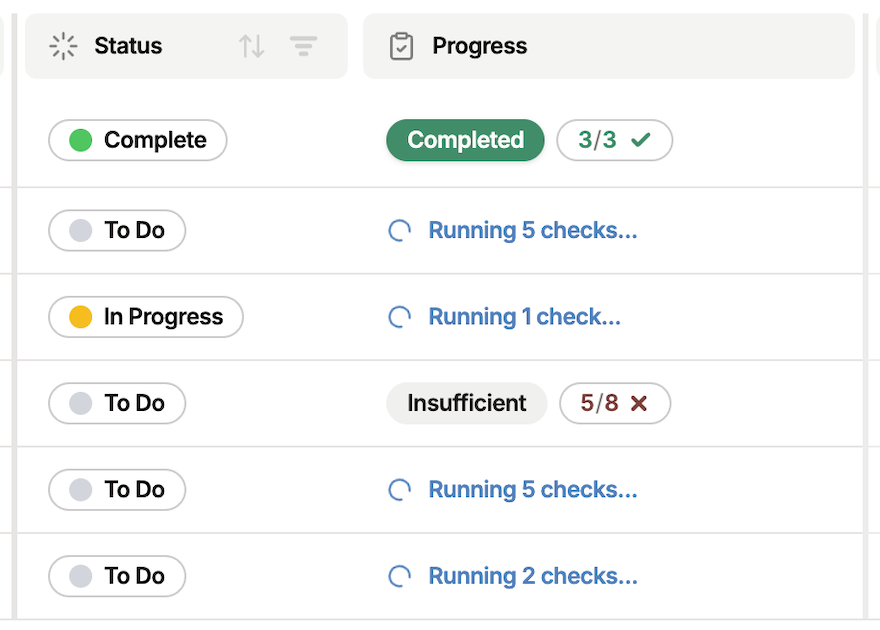Open the filter icon on the Status column
Image resolution: width=880 pixels, height=630 pixels.
[303, 46]
